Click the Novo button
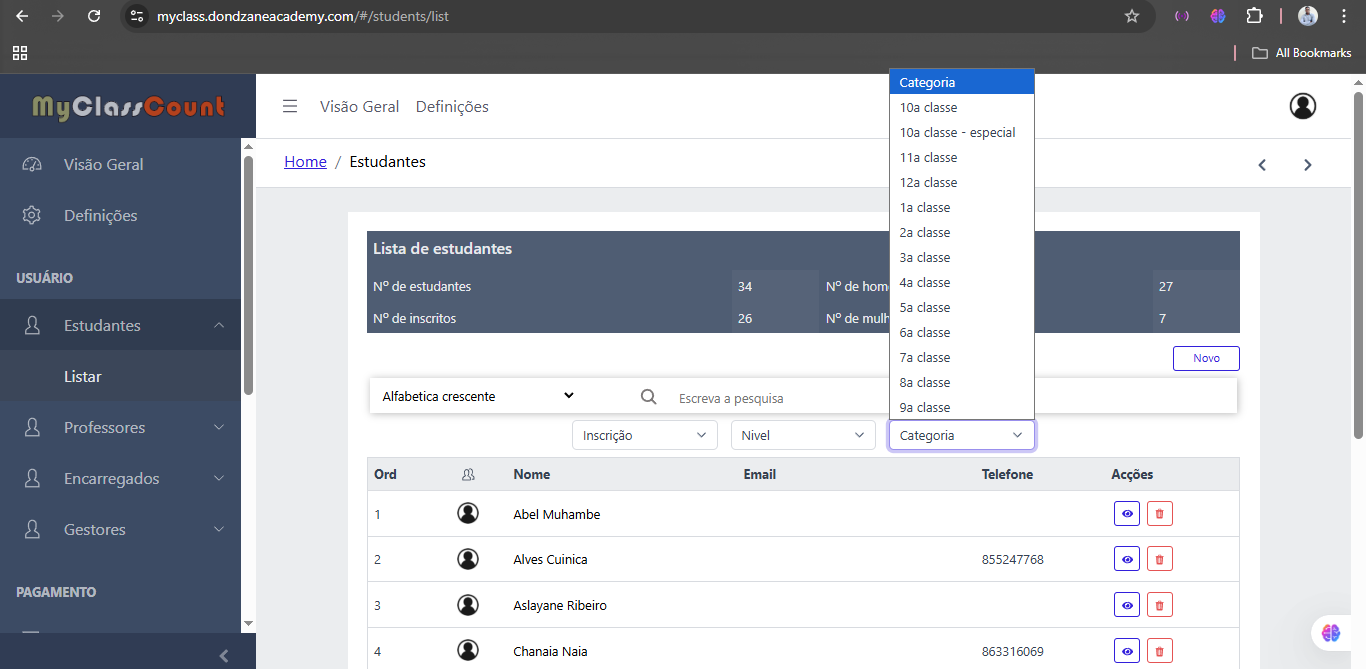Screen dimensions: 1366x669 coord(1206,359)
